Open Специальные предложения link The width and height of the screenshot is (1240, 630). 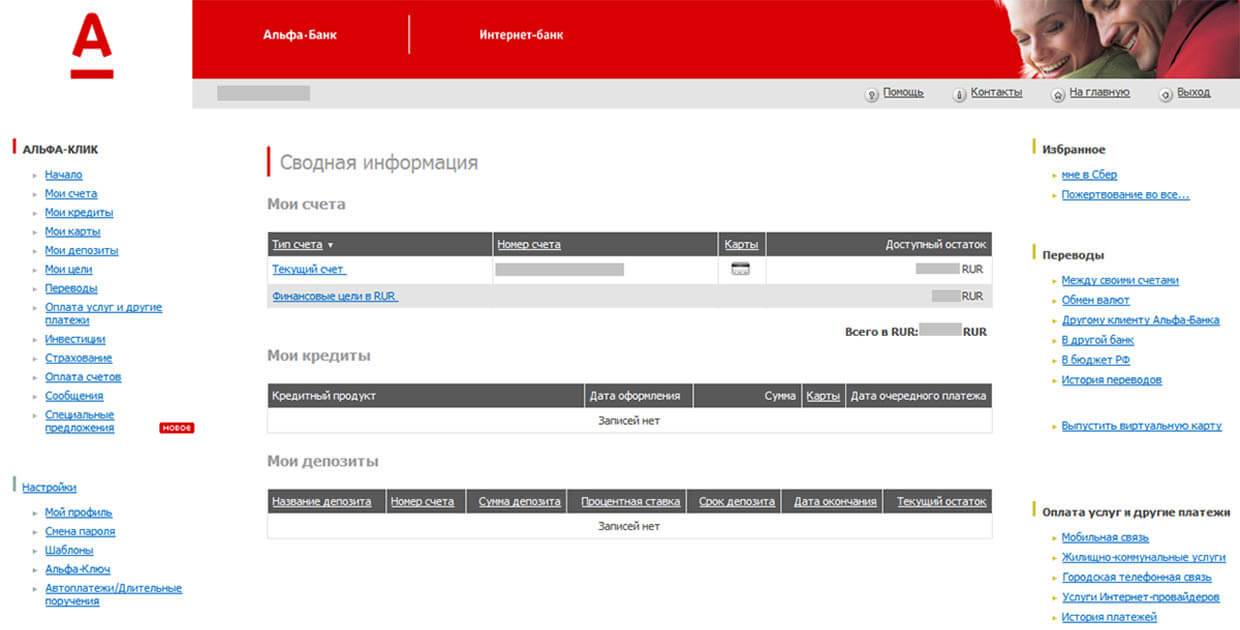tap(80, 421)
